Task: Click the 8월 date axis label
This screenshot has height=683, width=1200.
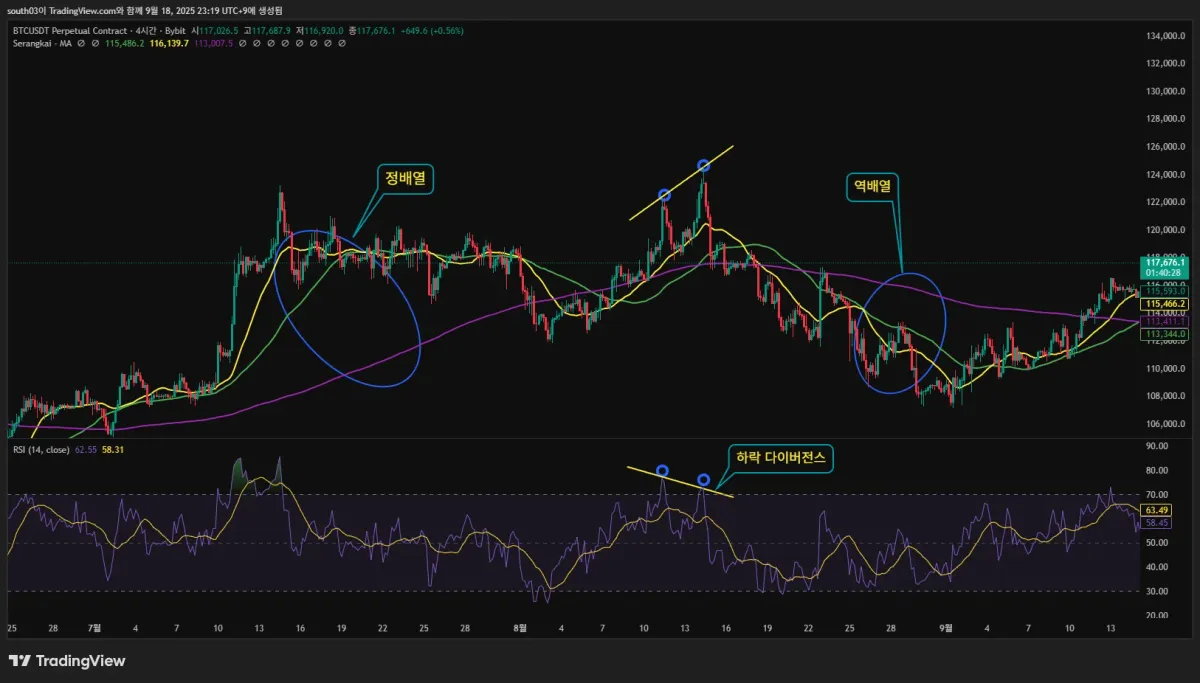Action: [519, 628]
